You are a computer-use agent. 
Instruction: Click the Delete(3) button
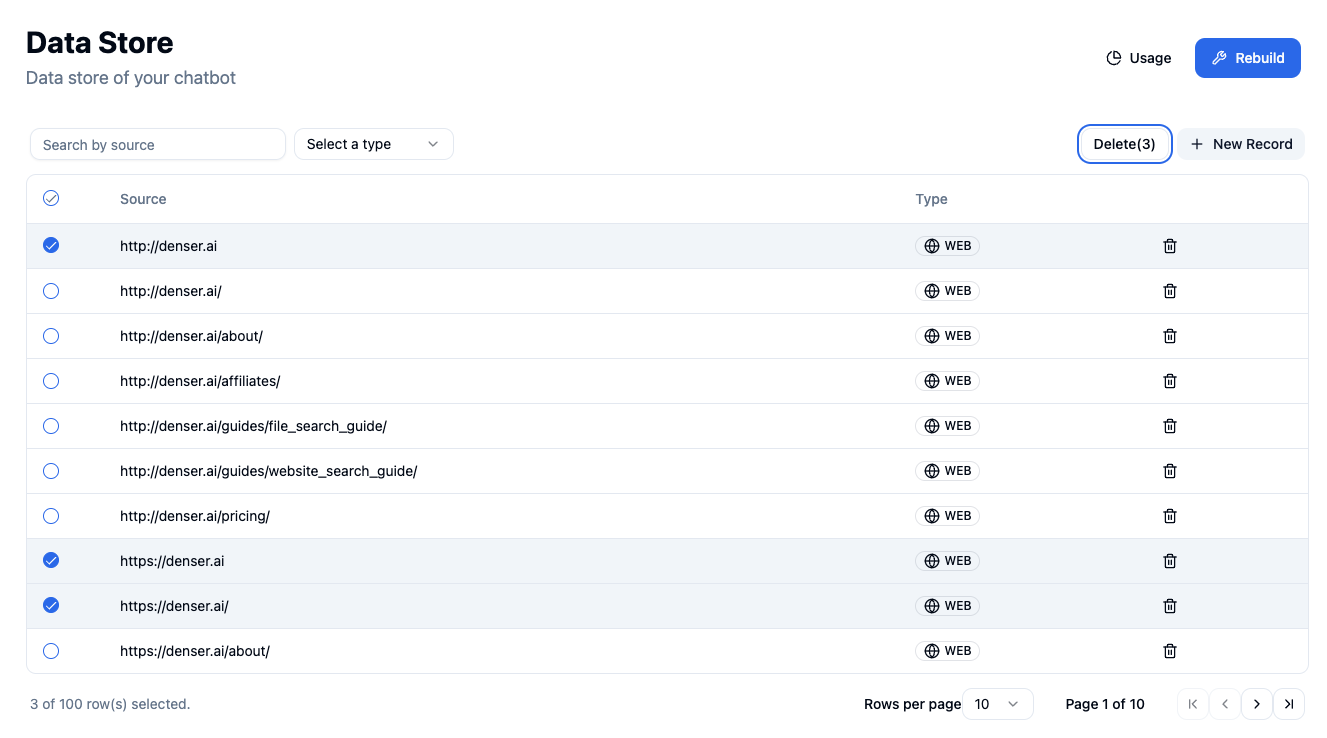tap(1125, 144)
